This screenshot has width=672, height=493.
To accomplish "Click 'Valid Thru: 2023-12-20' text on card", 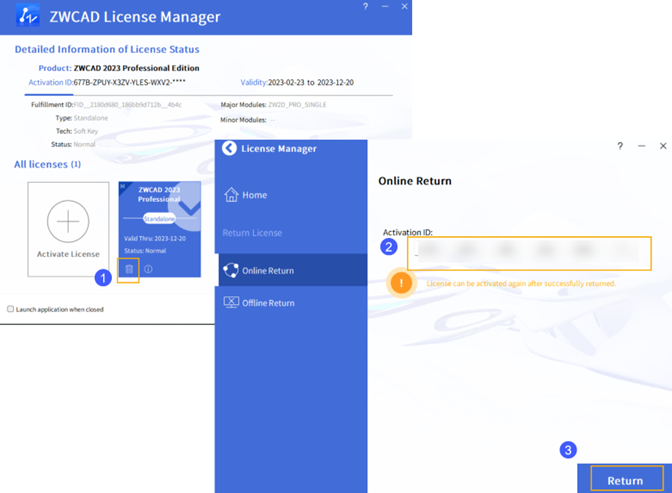I will [x=155, y=238].
